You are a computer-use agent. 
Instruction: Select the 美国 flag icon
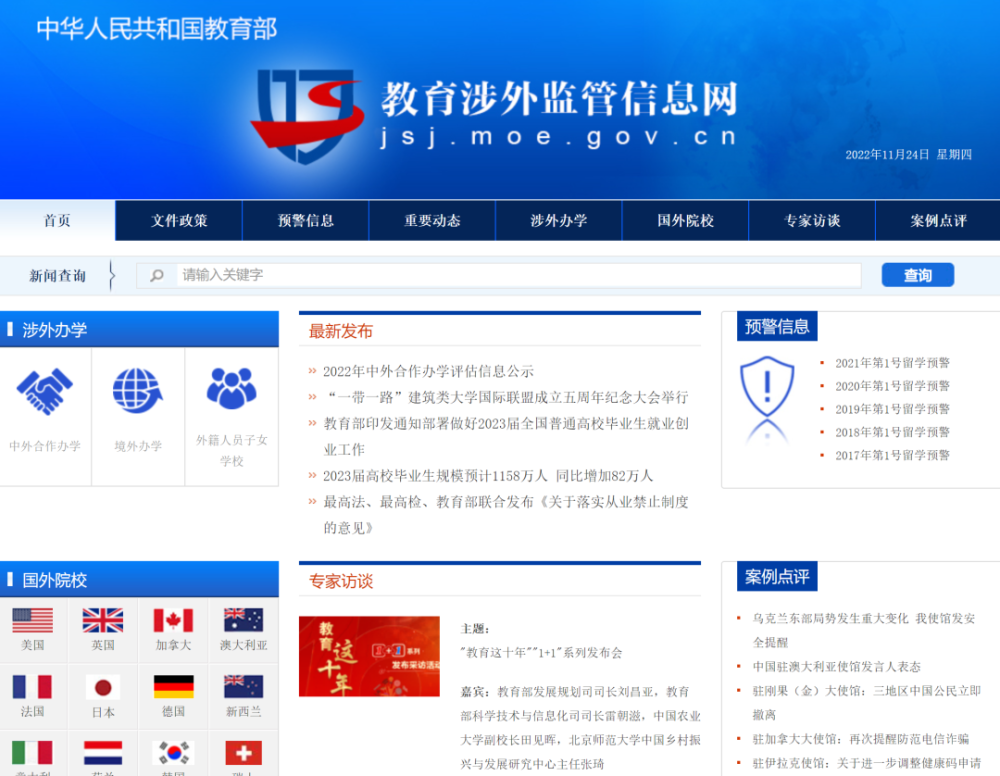[x=33, y=620]
